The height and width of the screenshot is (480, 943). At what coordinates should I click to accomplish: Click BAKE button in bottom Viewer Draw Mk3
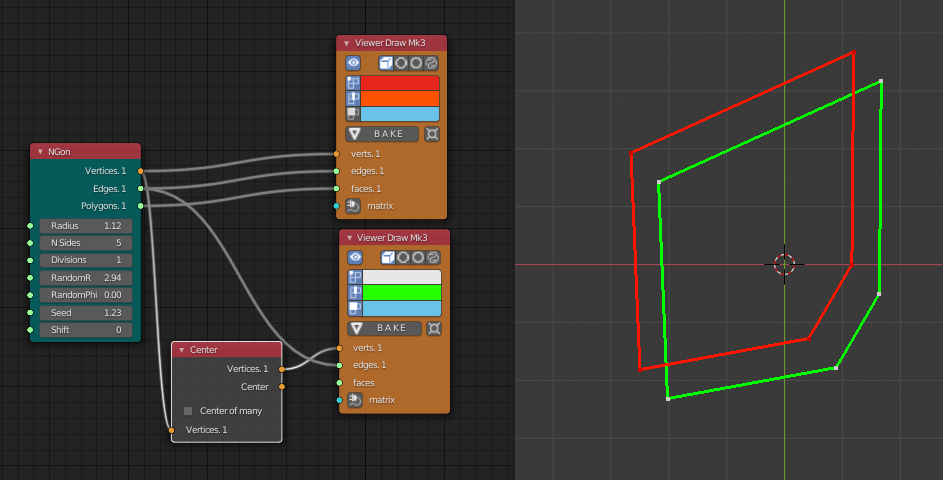pyautogui.click(x=384, y=328)
